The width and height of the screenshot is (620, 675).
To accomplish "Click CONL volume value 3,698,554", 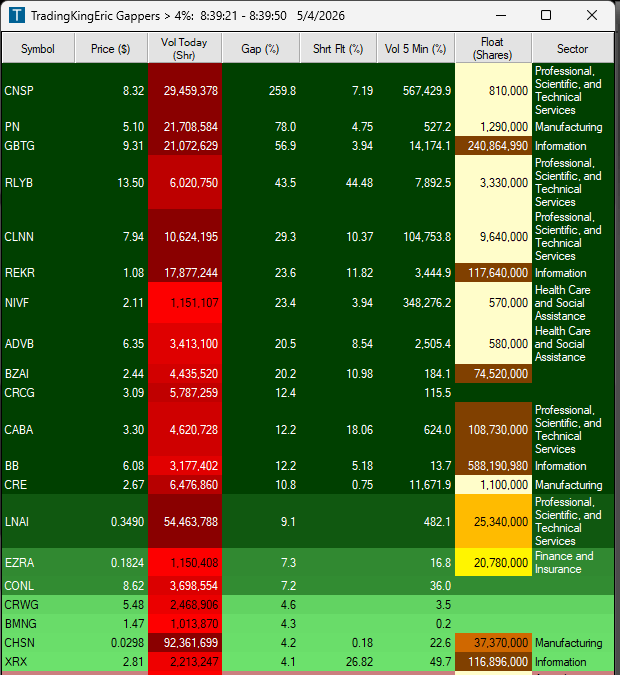I will click(185, 585).
